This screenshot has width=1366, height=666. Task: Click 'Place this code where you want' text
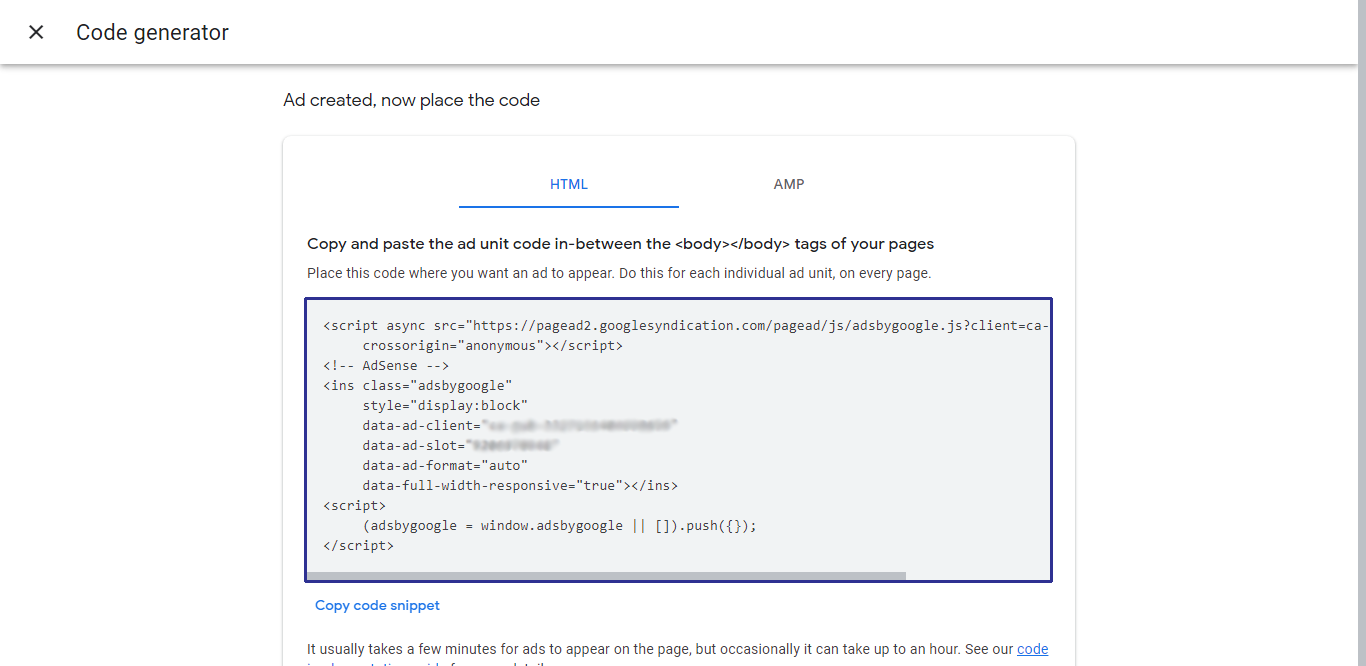pos(619,272)
